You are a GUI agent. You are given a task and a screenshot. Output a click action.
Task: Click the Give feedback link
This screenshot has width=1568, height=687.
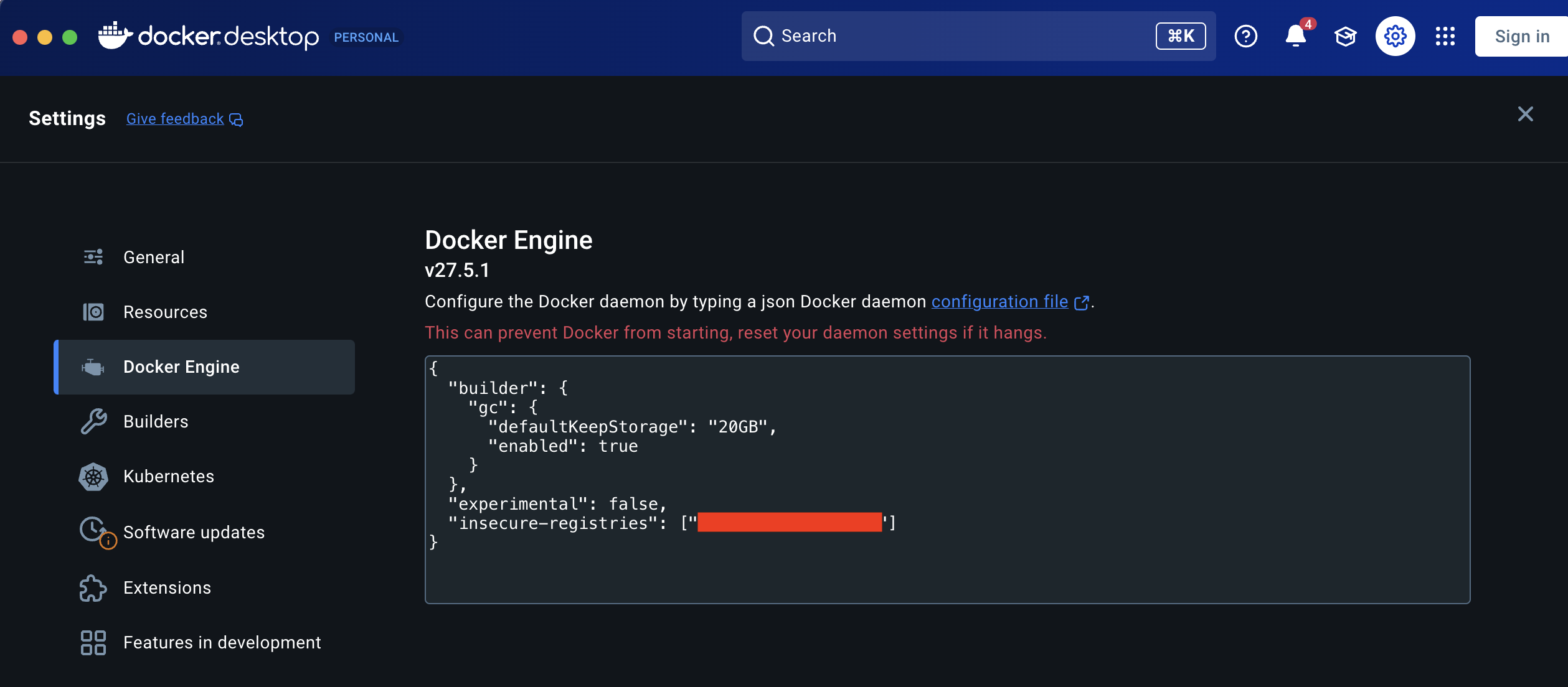175,119
